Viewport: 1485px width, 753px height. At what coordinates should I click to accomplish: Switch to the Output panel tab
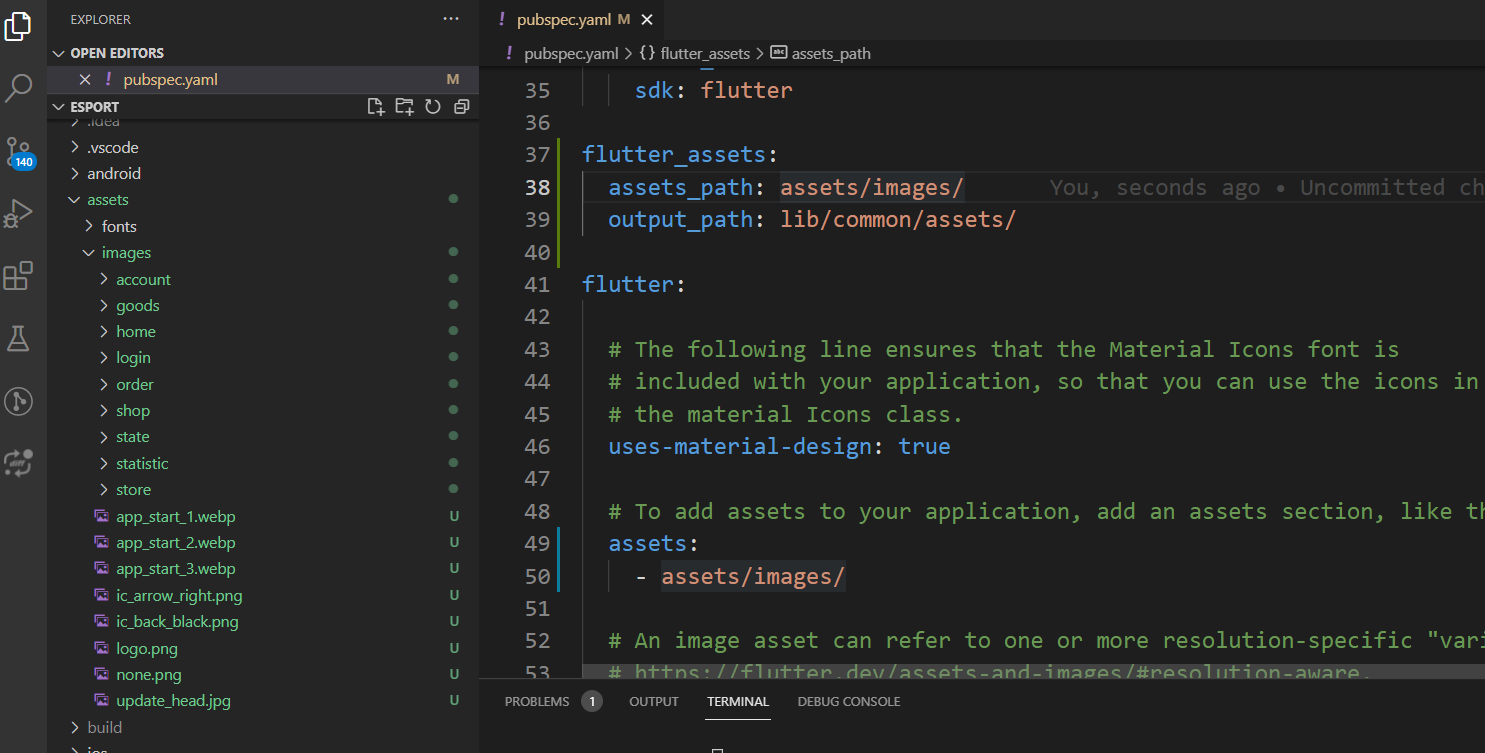click(x=654, y=701)
